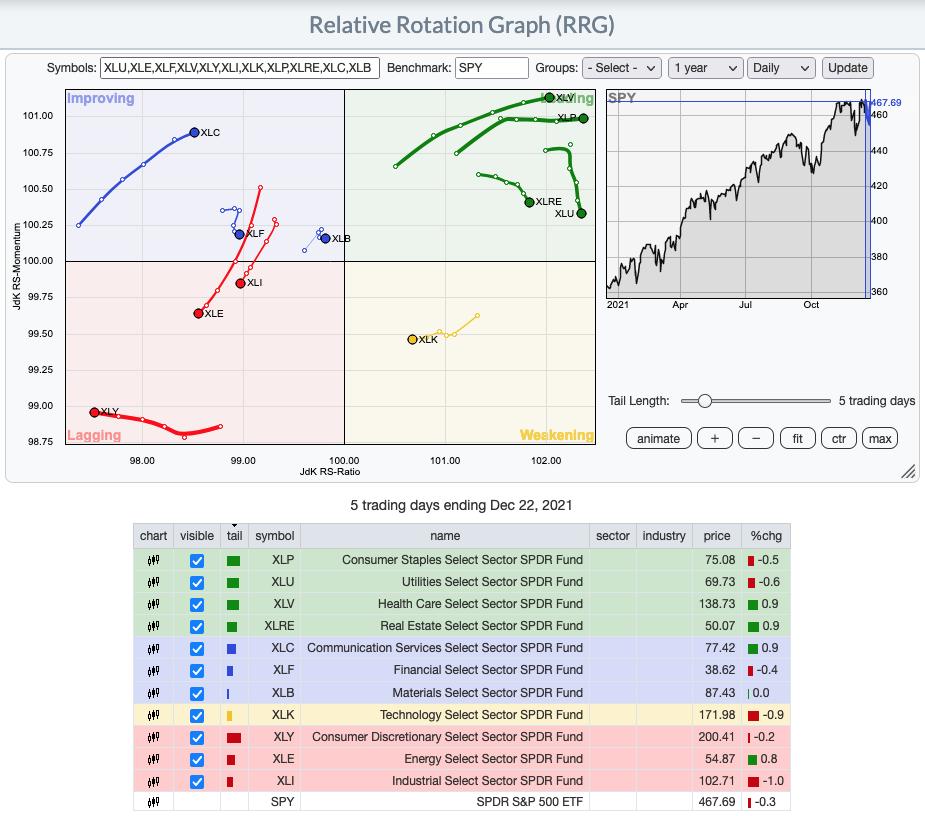Open chart icon for XLV row
The height and width of the screenshot is (816, 925).
click(x=153, y=604)
